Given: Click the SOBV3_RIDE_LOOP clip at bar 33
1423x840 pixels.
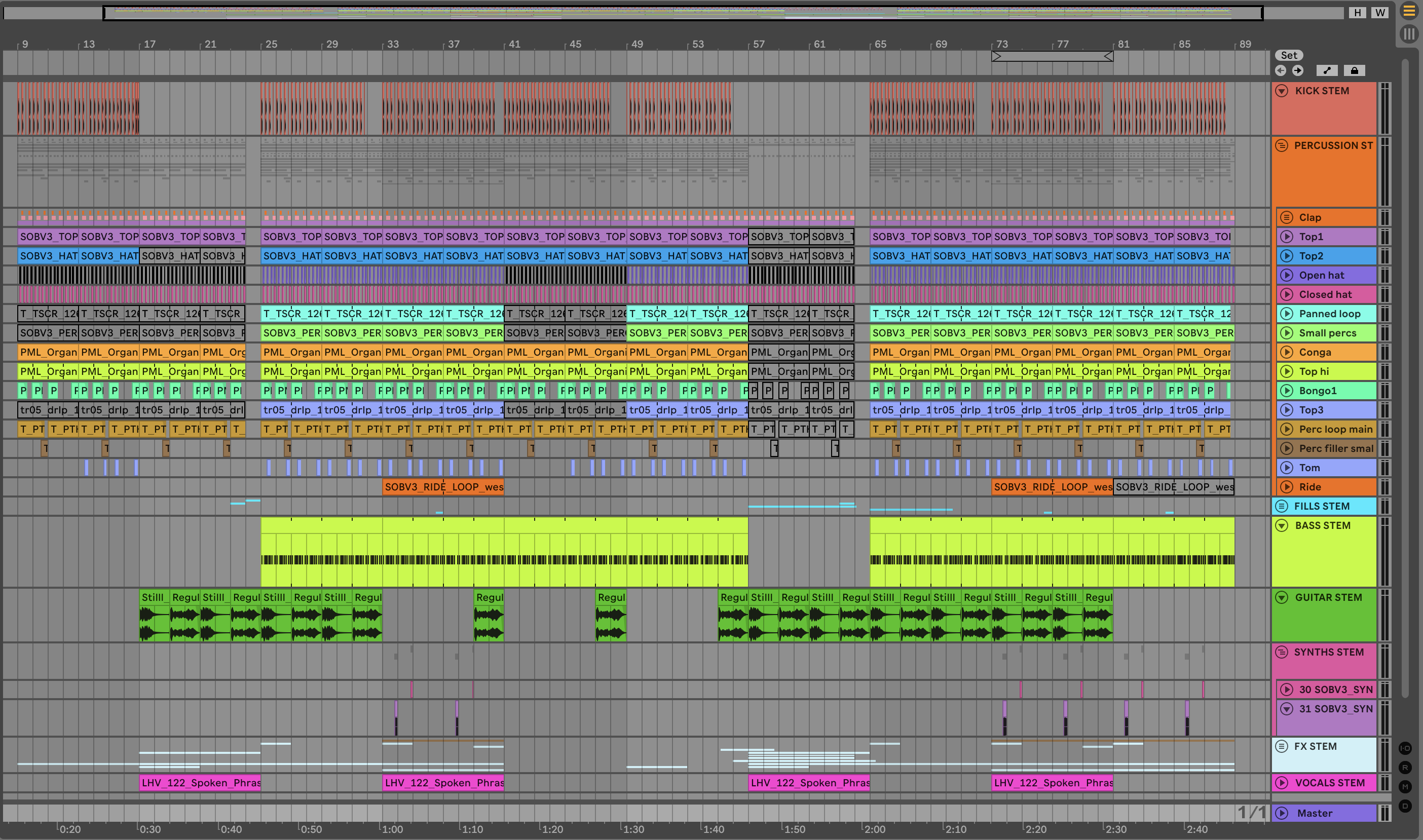Looking at the screenshot, I should [442, 487].
